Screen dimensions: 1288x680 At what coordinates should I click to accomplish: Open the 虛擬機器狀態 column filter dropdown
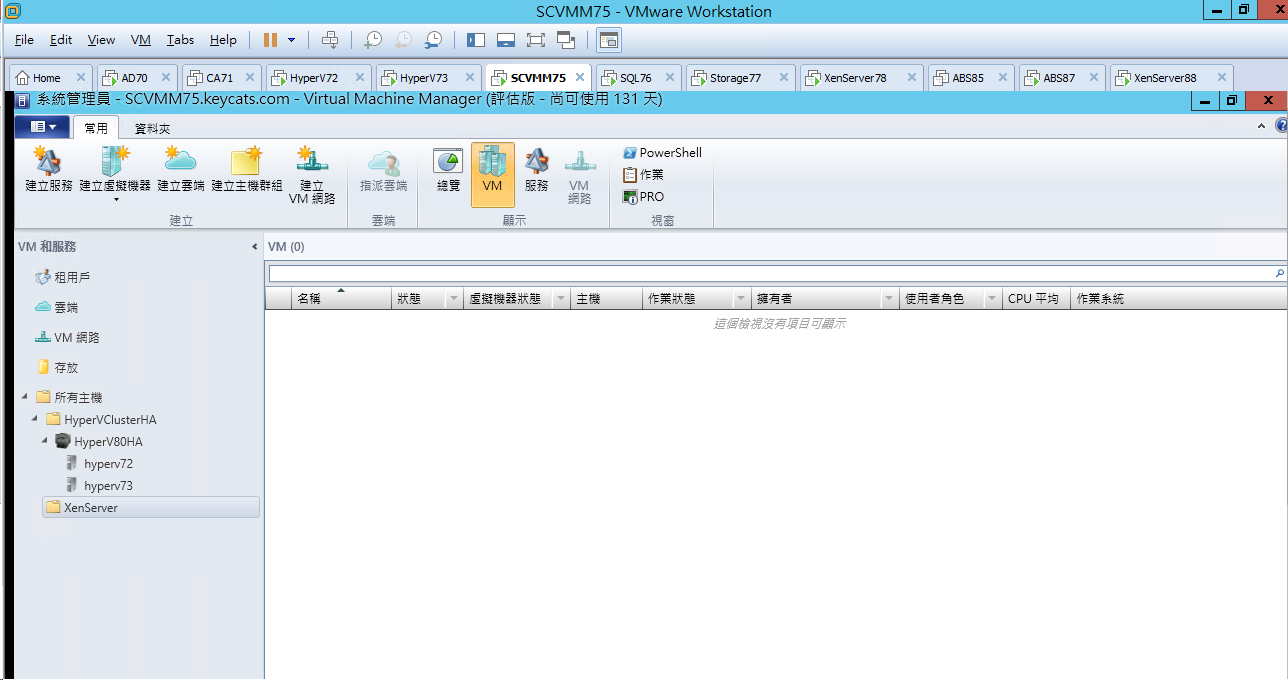[561, 299]
